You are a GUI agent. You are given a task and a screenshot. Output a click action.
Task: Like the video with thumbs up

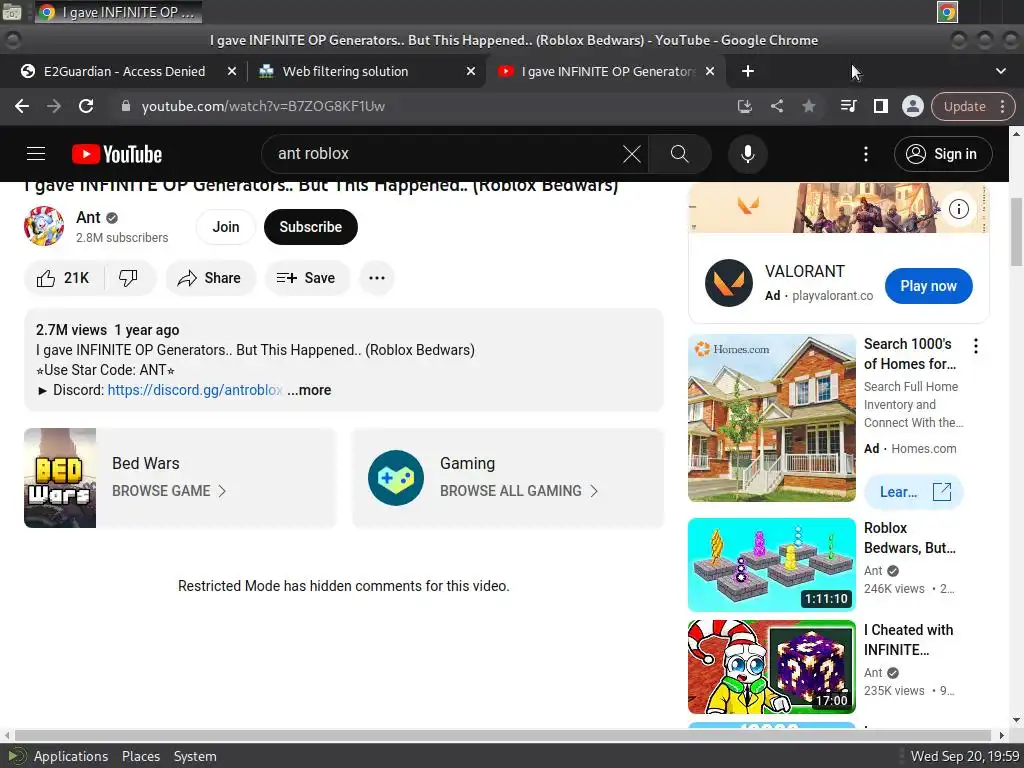[x=63, y=278]
